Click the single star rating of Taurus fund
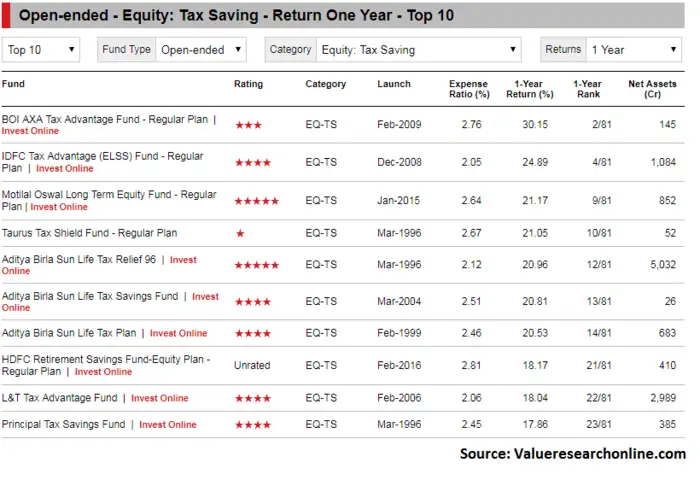 240,233
